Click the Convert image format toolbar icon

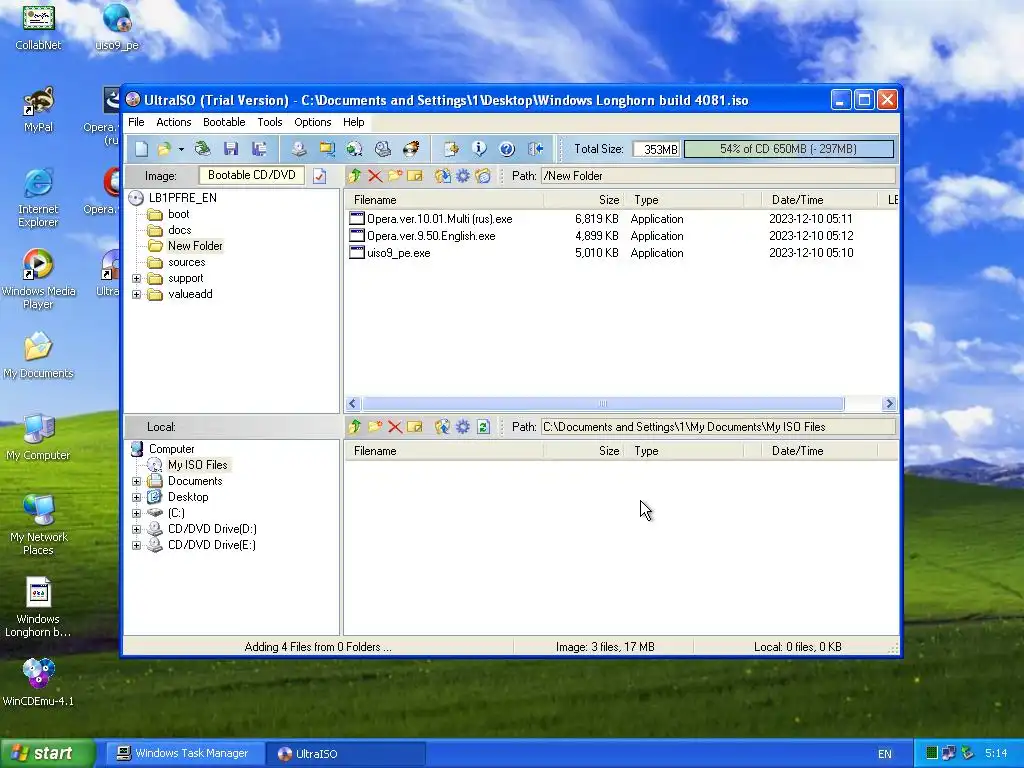pos(355,149)
